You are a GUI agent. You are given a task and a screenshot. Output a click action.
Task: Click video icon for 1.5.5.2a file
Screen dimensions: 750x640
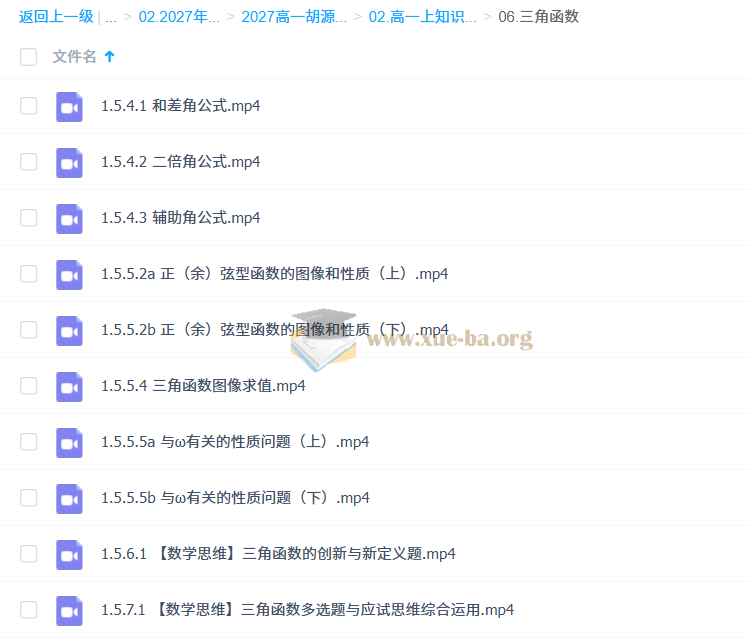tap(69, 275)
